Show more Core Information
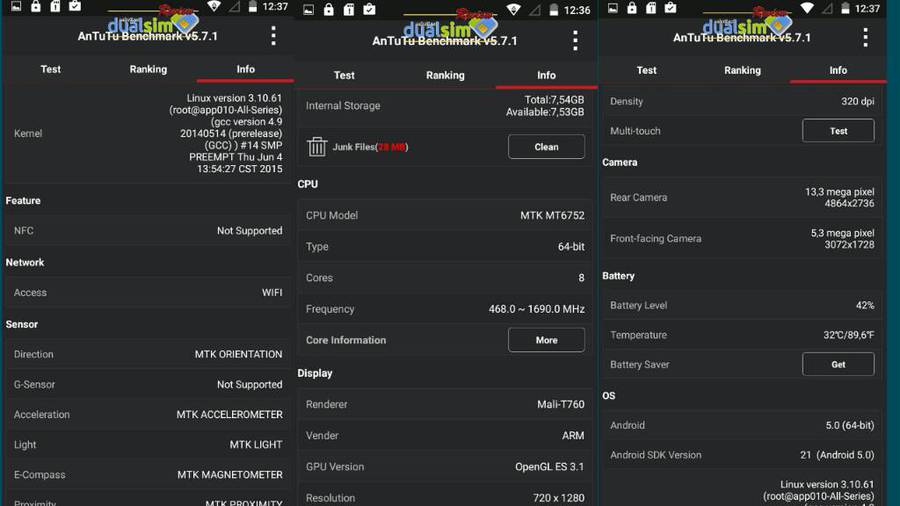The height and width of the screenshot is (506, 900). pyautogui.click(x=546, y=340)
